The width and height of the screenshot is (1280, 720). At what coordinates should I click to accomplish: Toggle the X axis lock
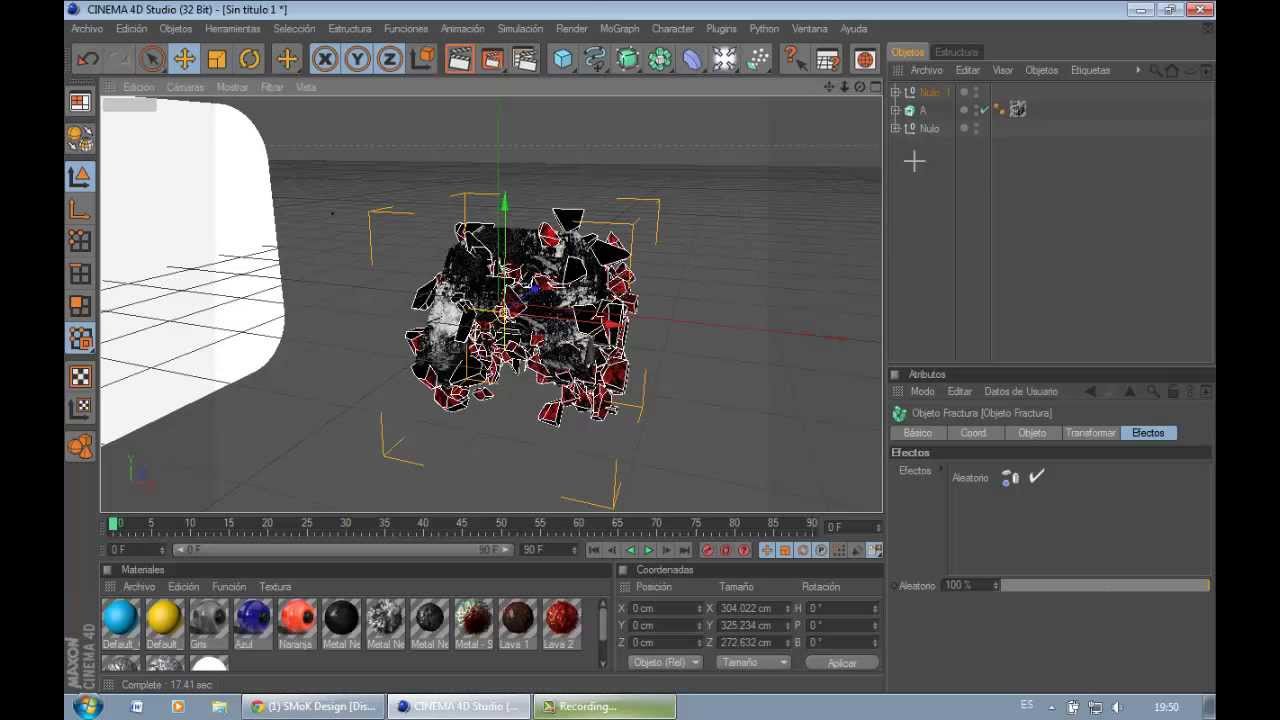point(324,59)
